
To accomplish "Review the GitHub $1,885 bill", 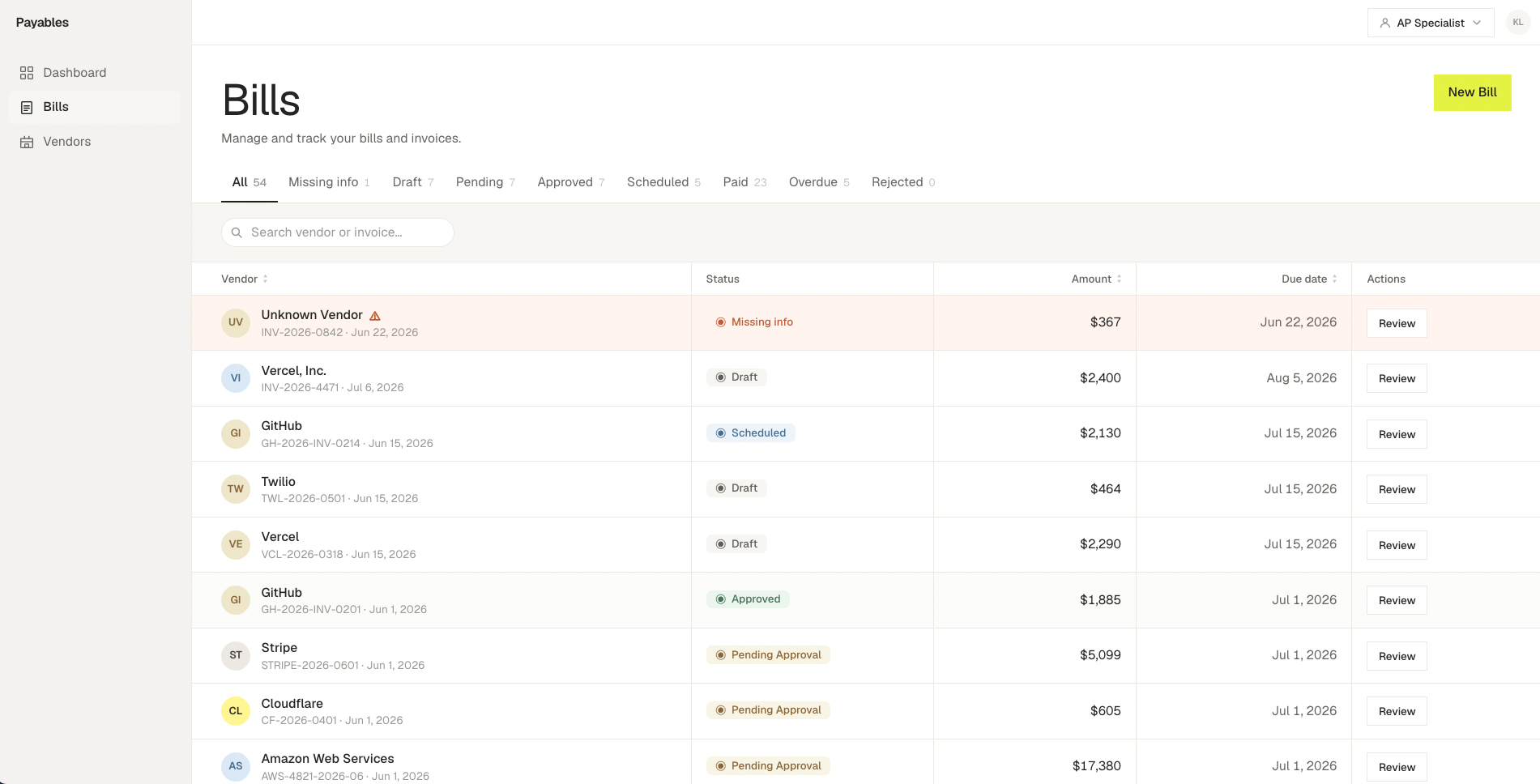I will 1397,600.
